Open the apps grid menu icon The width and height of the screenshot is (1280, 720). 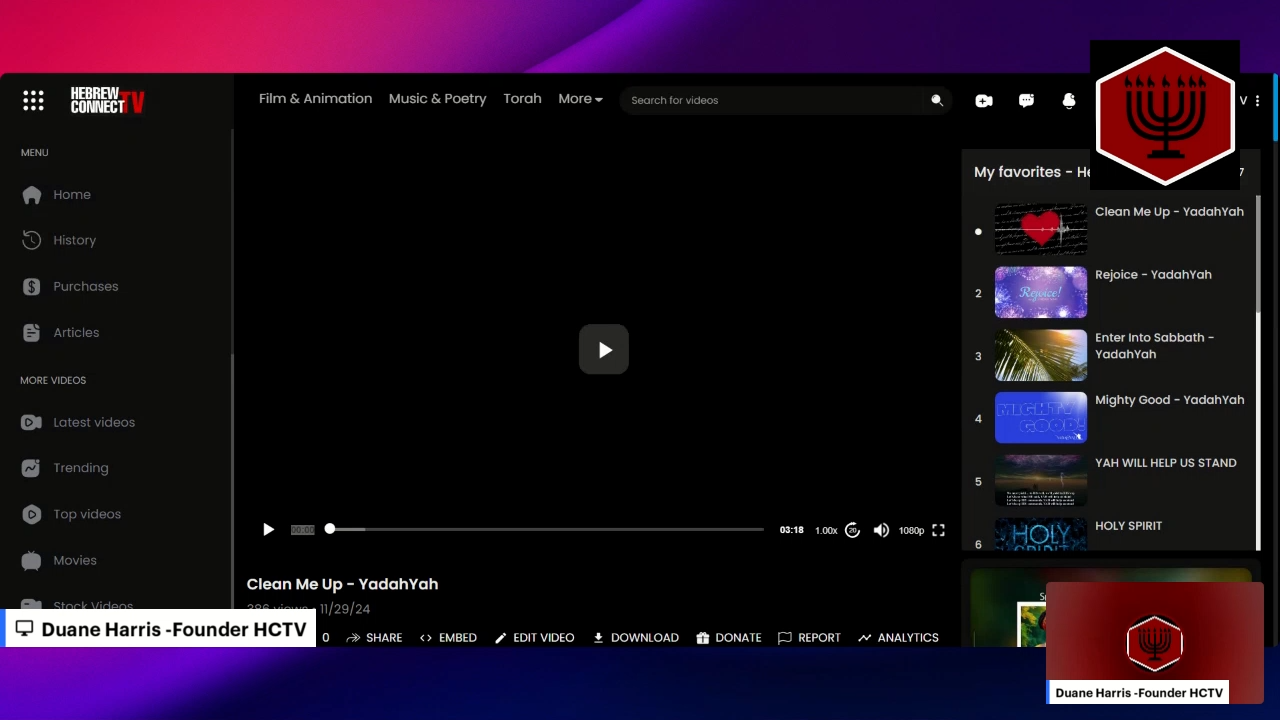pyautogui.click(x=33, y=100)
